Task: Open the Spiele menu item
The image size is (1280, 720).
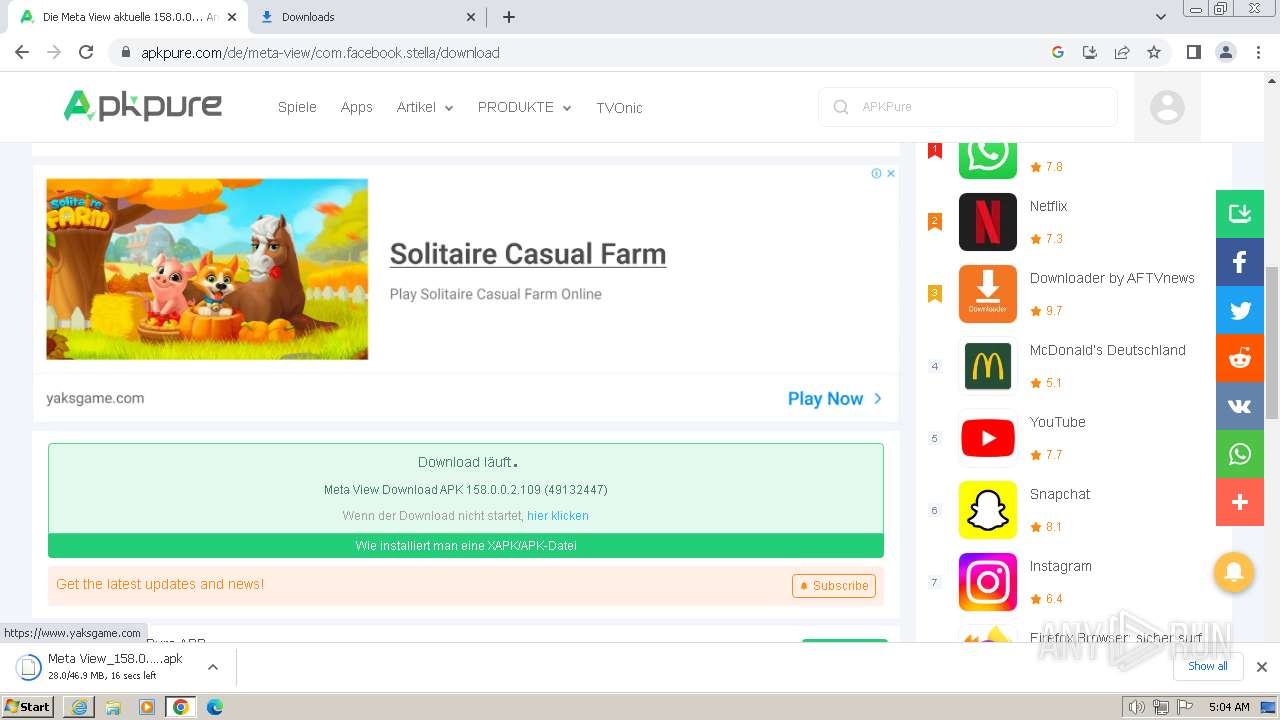Action: [x=297, y=107]
